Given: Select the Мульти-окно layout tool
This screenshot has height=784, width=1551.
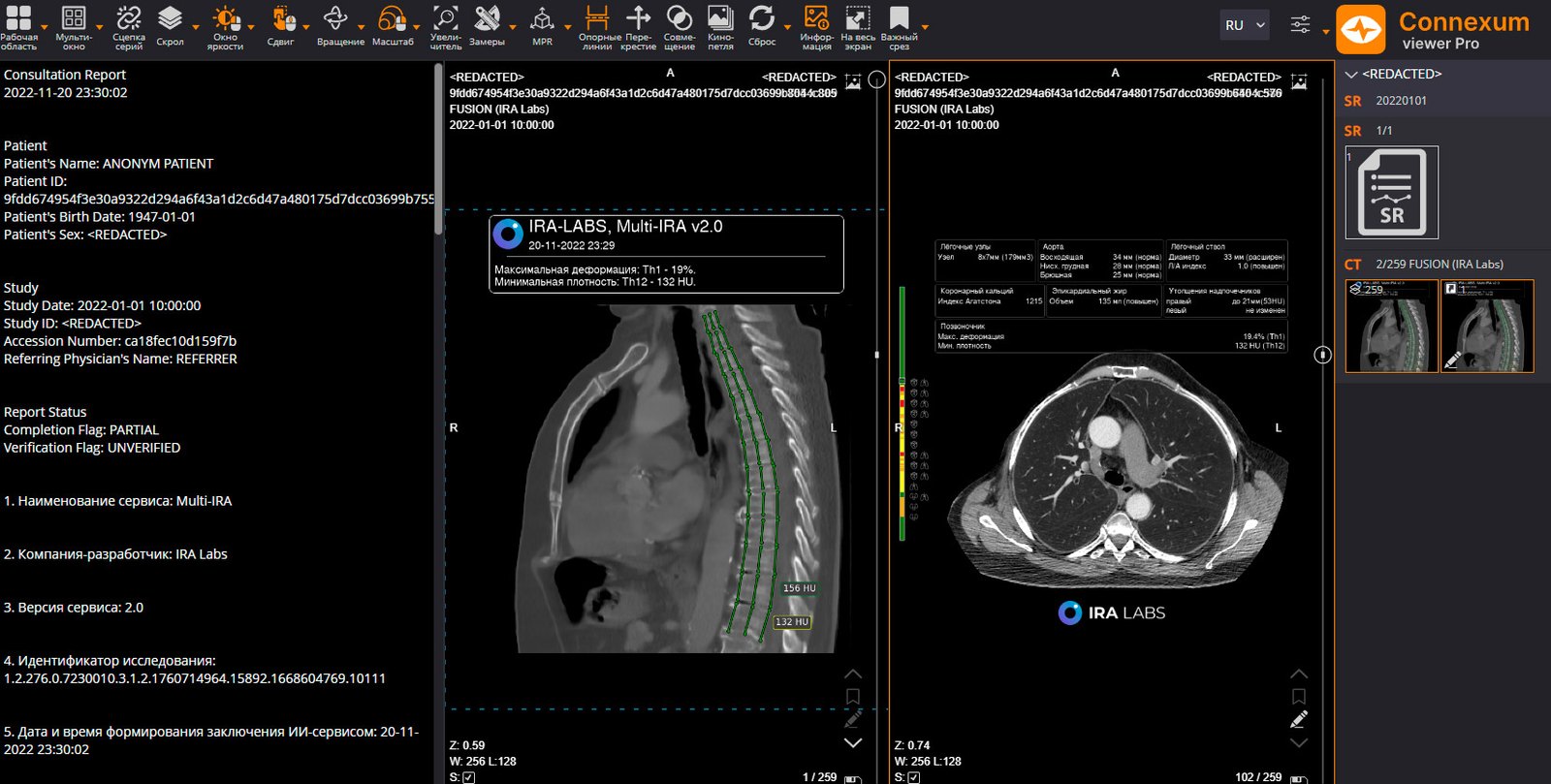Looking at the screenshot, I should [x=74, y=27].
